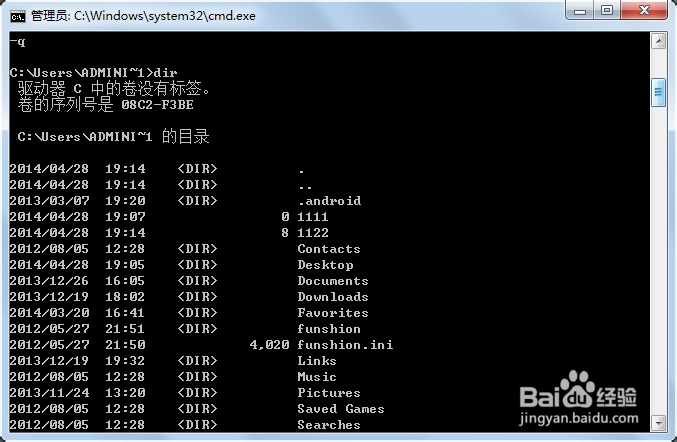
Task: Click the file size value 4,020
Action: point(269,344)
